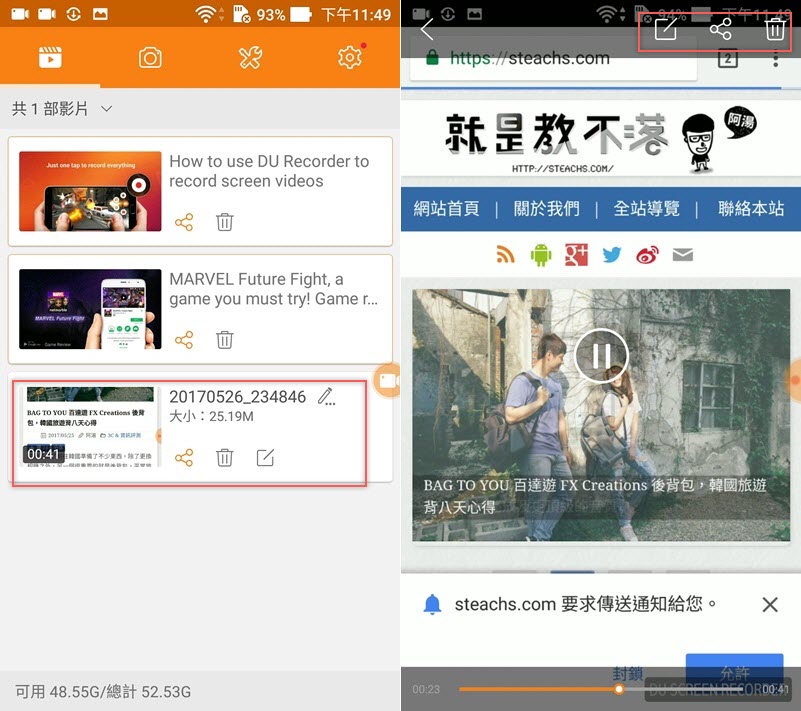Click the 封鎖 block button
Screen dimensions: 801x711
pyautogui.click(x=627, y=674)
